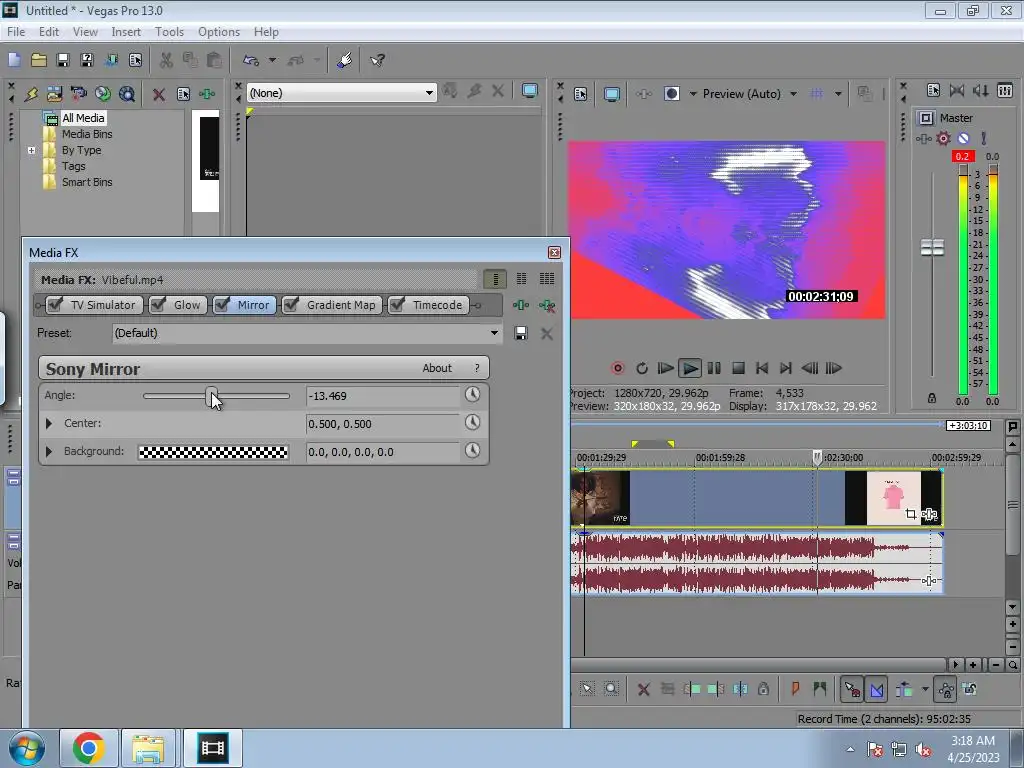Expand the Background parameter triangle
The image size is (1024, 768).
click(x=49, y=451)
